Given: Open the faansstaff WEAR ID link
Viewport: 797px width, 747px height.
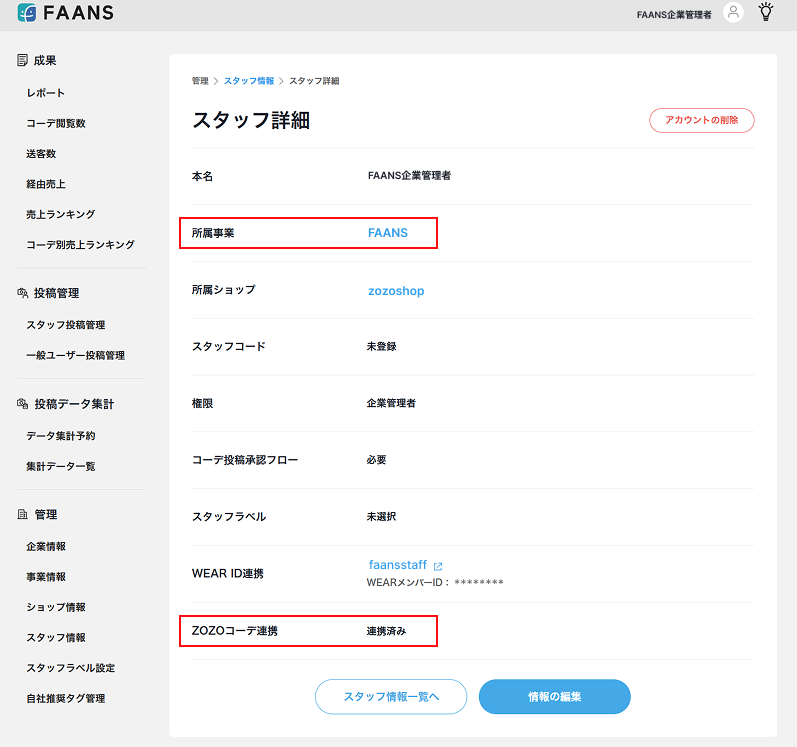Looking at the screenshot, I should pos(397,565).
